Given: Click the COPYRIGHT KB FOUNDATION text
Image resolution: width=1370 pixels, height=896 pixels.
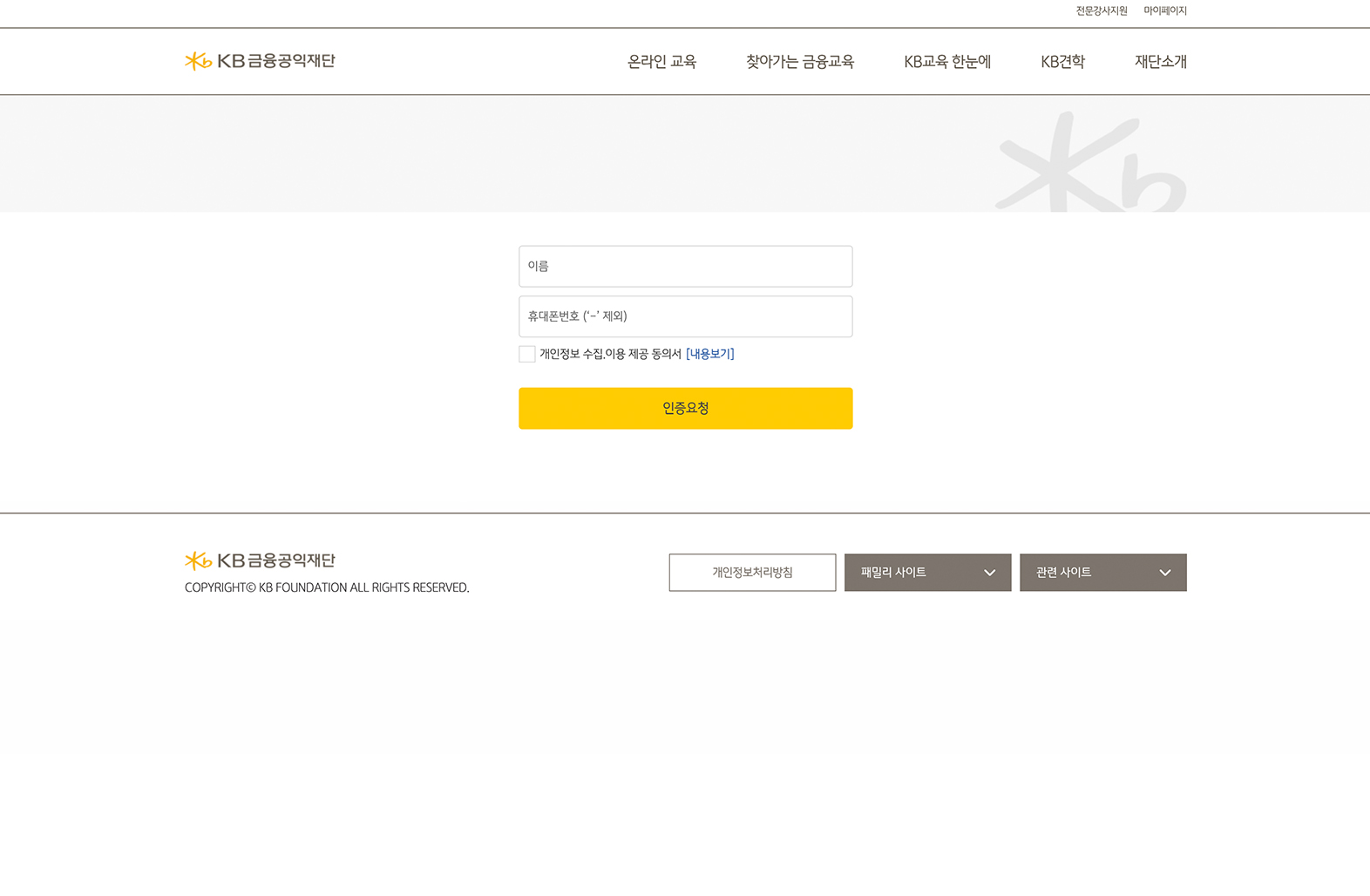Looking at the screenshot, I should pyautogui.click(x=327, y=587).
